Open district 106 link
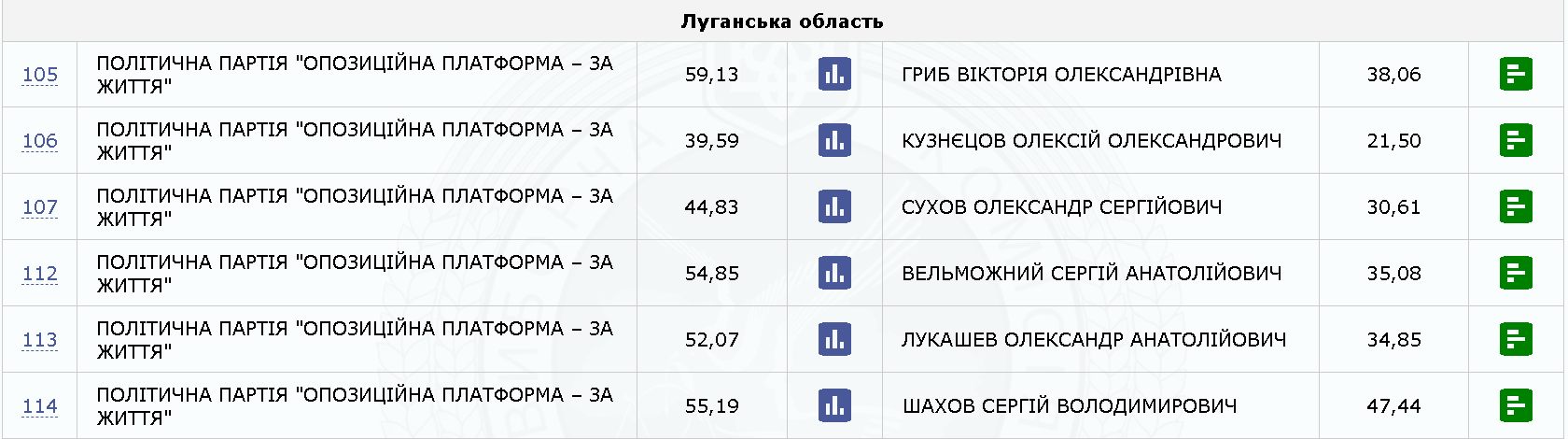The width and height of the screenshot is (1568, 439). click(x=40, y=141)
